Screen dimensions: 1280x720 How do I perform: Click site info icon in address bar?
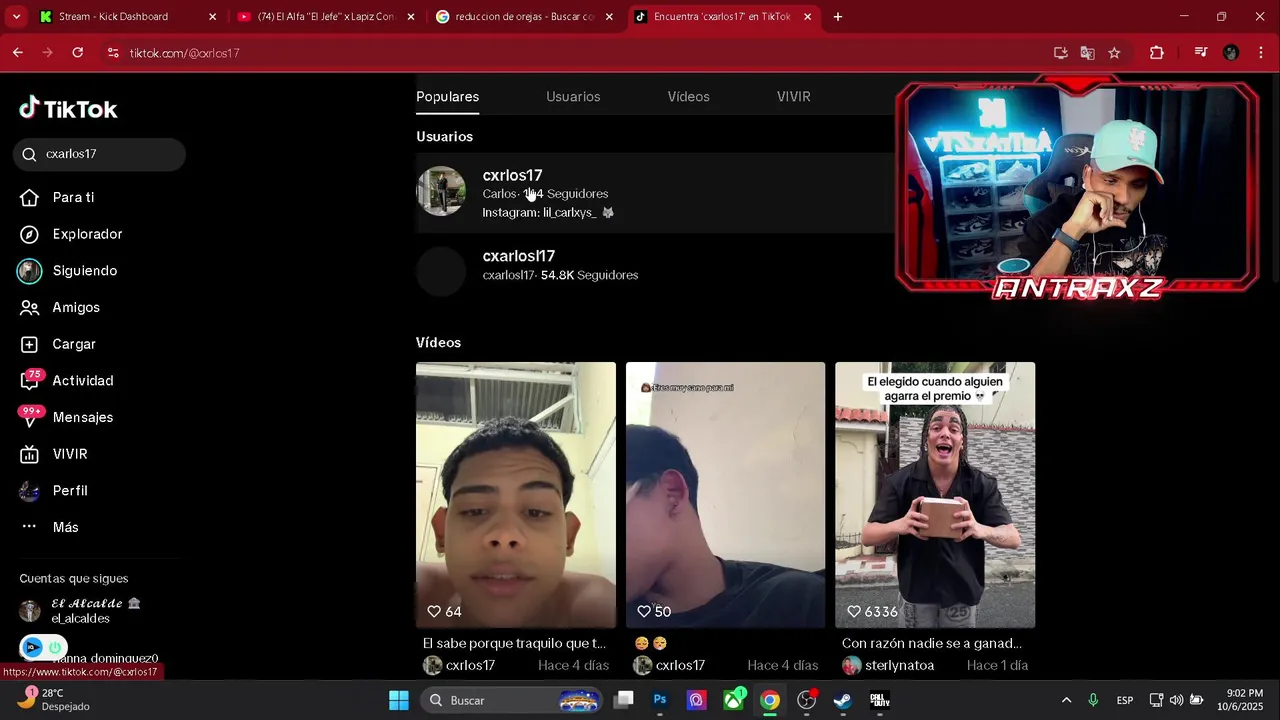click(x=112, y=53)
